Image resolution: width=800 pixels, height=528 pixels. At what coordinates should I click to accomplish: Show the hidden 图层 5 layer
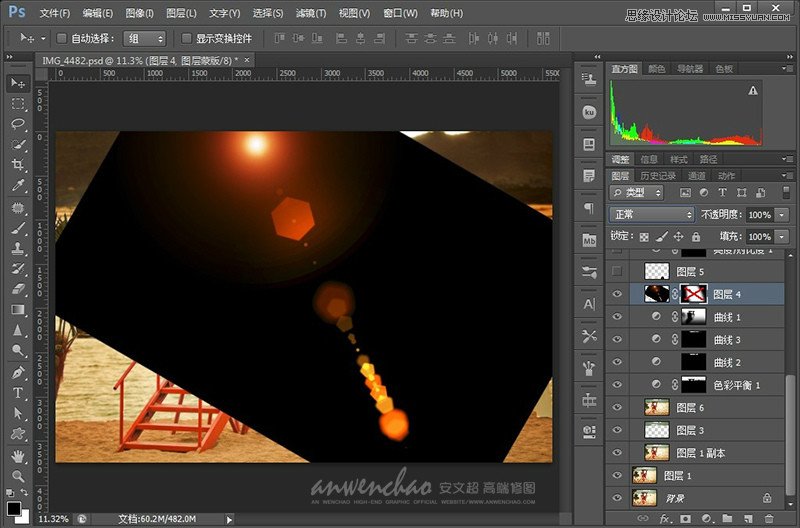point(617,271)
